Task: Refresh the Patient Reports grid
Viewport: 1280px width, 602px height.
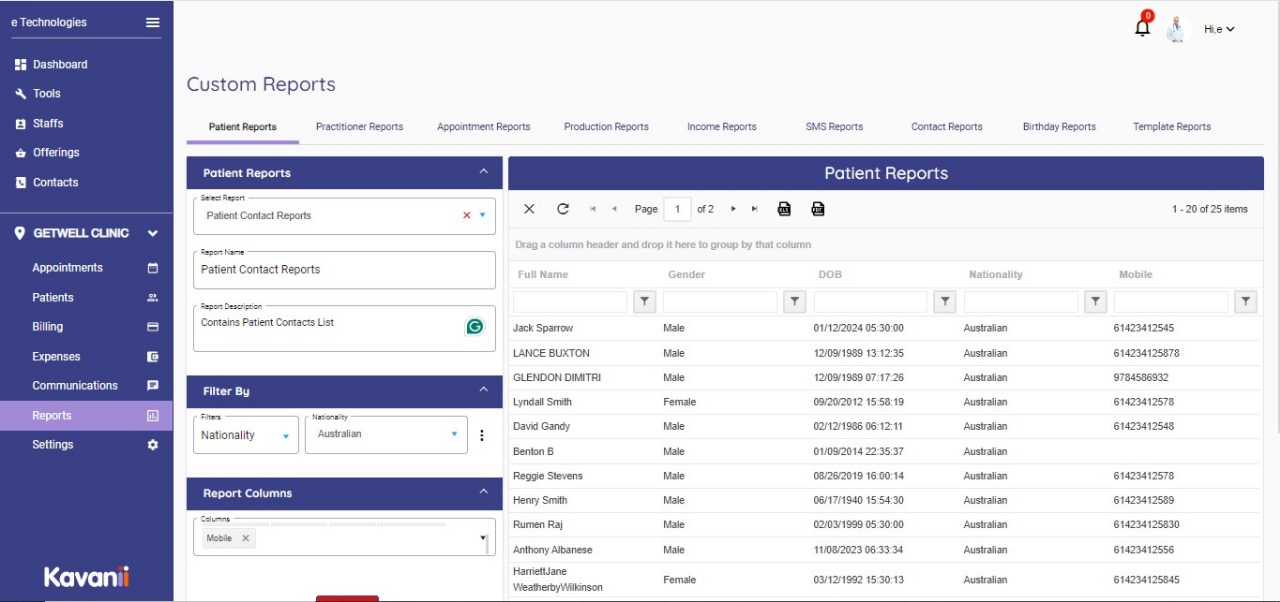Action: pos(563,209)
